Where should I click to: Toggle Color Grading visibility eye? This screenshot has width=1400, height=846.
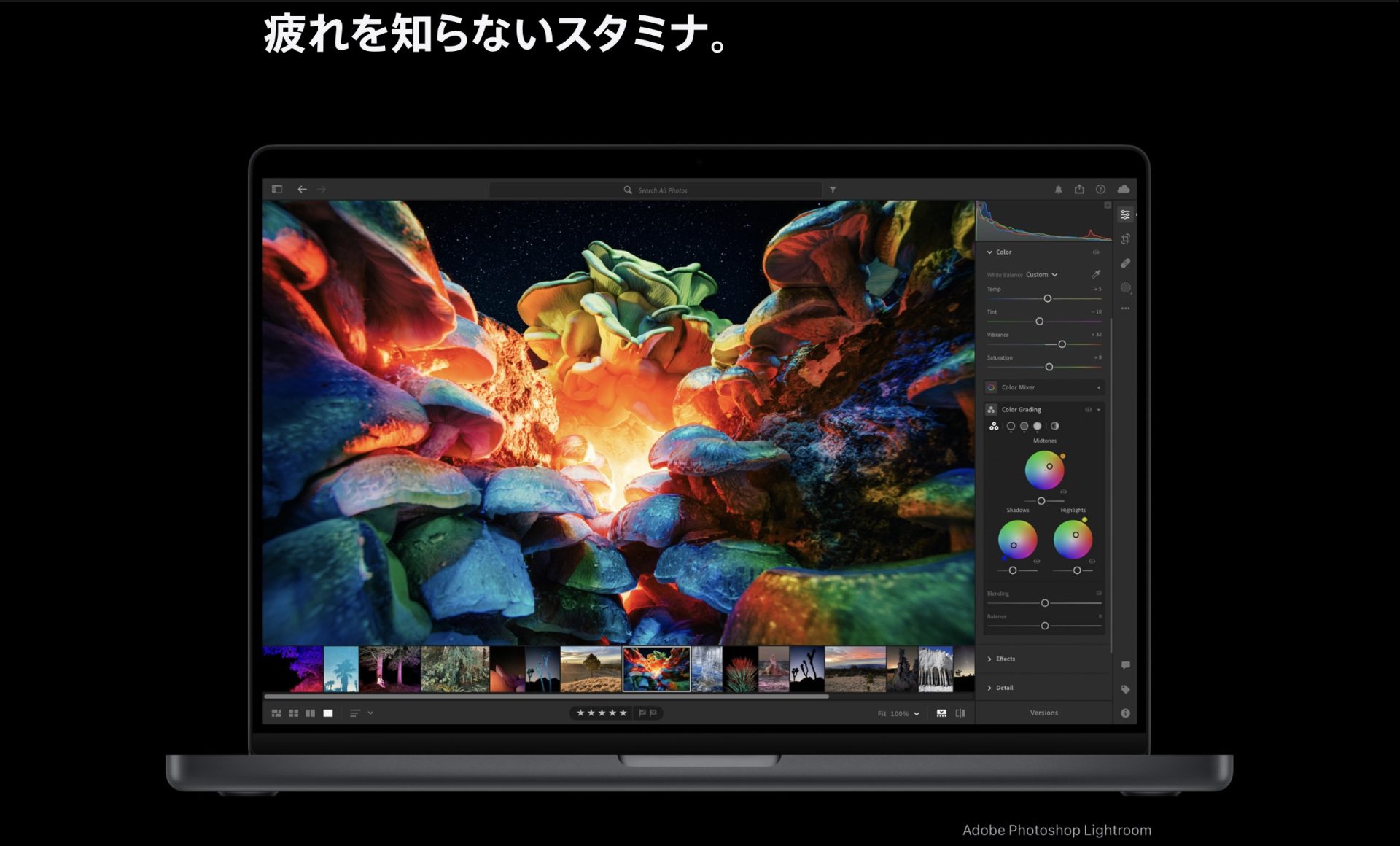click(x=1088, y=410)
